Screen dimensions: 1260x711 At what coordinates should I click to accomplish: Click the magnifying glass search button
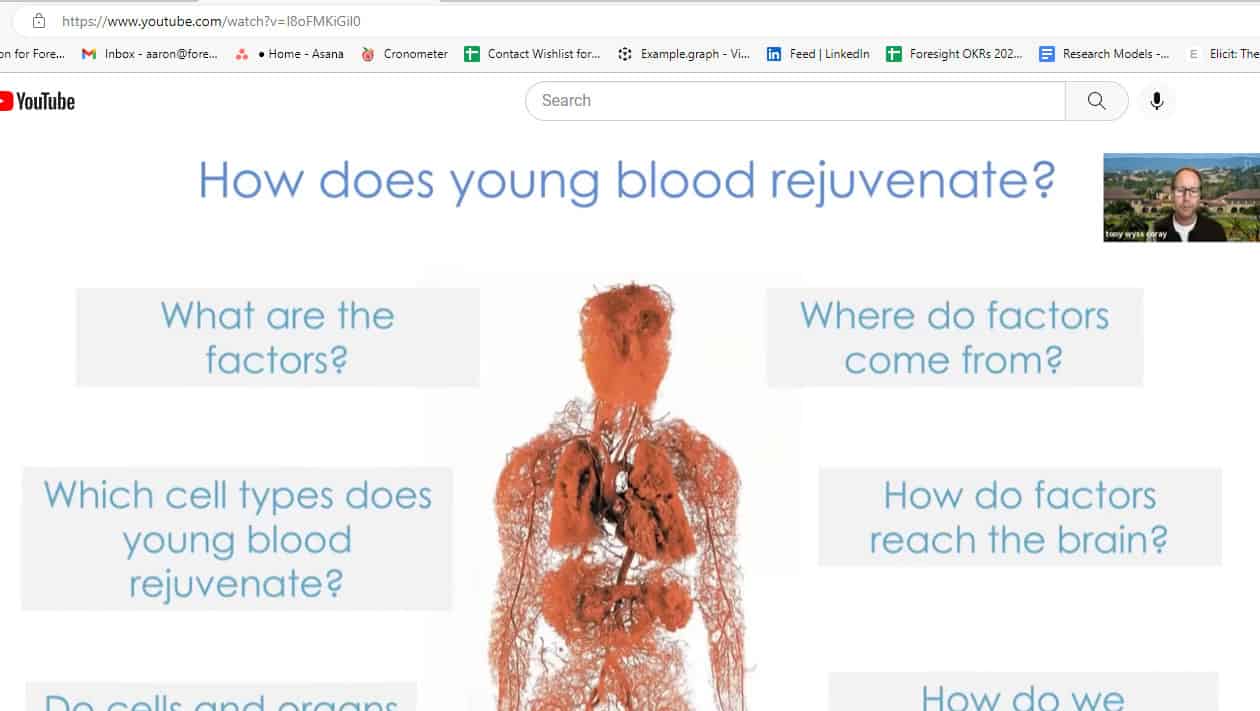click(1096, 101)
